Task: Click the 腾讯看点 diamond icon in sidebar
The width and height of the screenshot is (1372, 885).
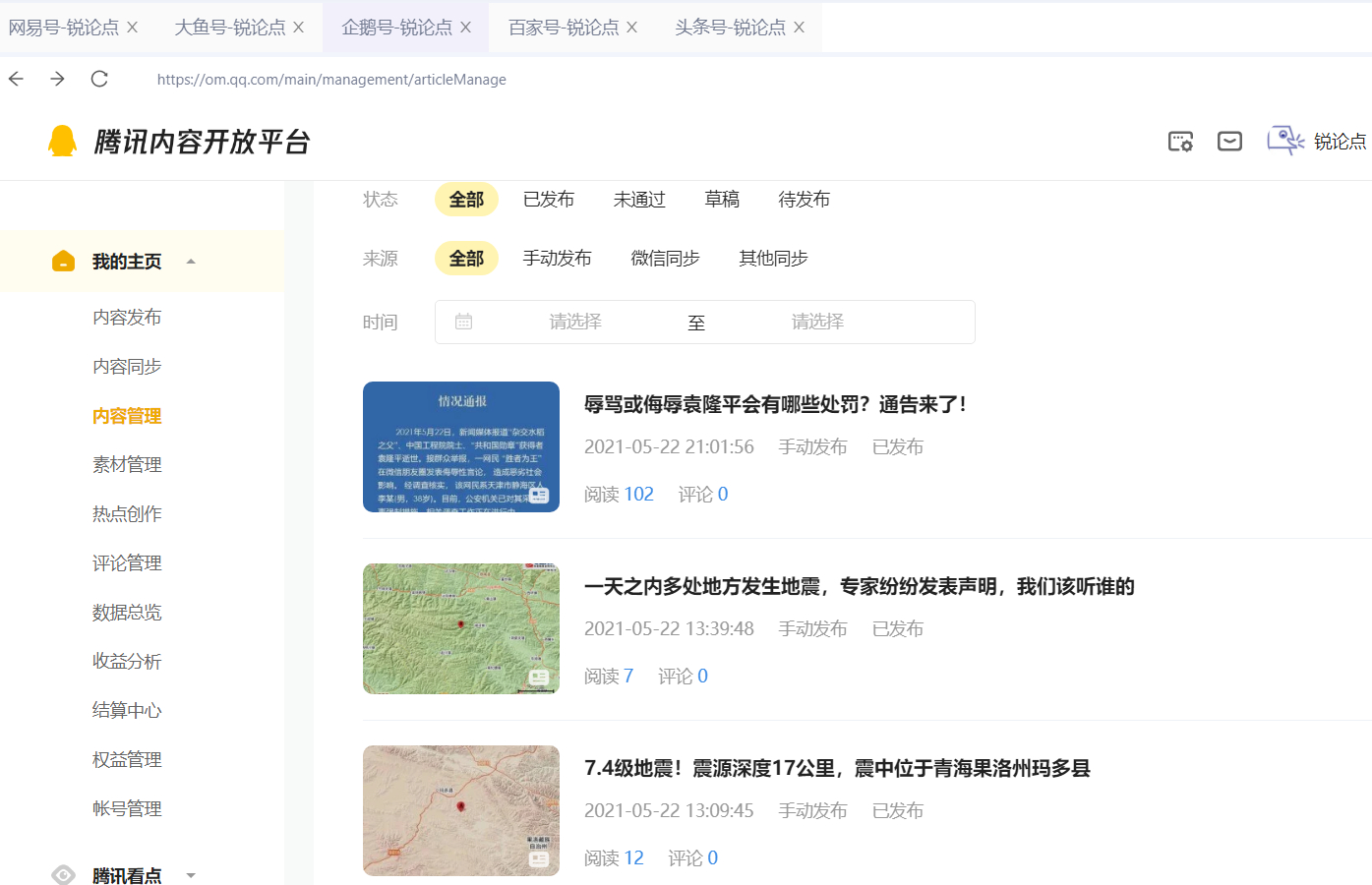Action: coord(63,874)
